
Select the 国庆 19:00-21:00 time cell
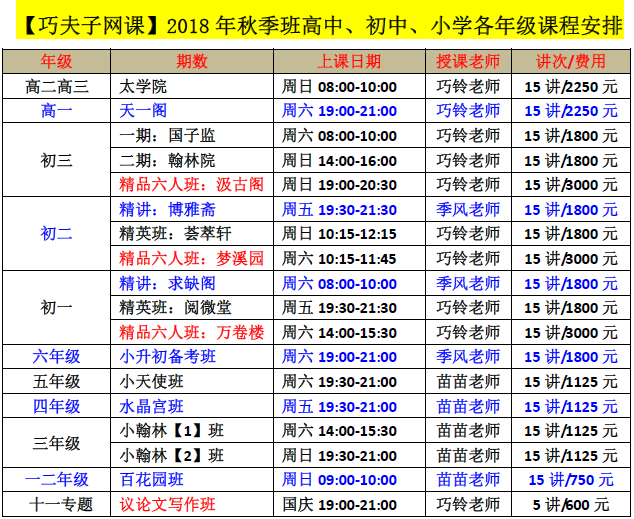339,505
